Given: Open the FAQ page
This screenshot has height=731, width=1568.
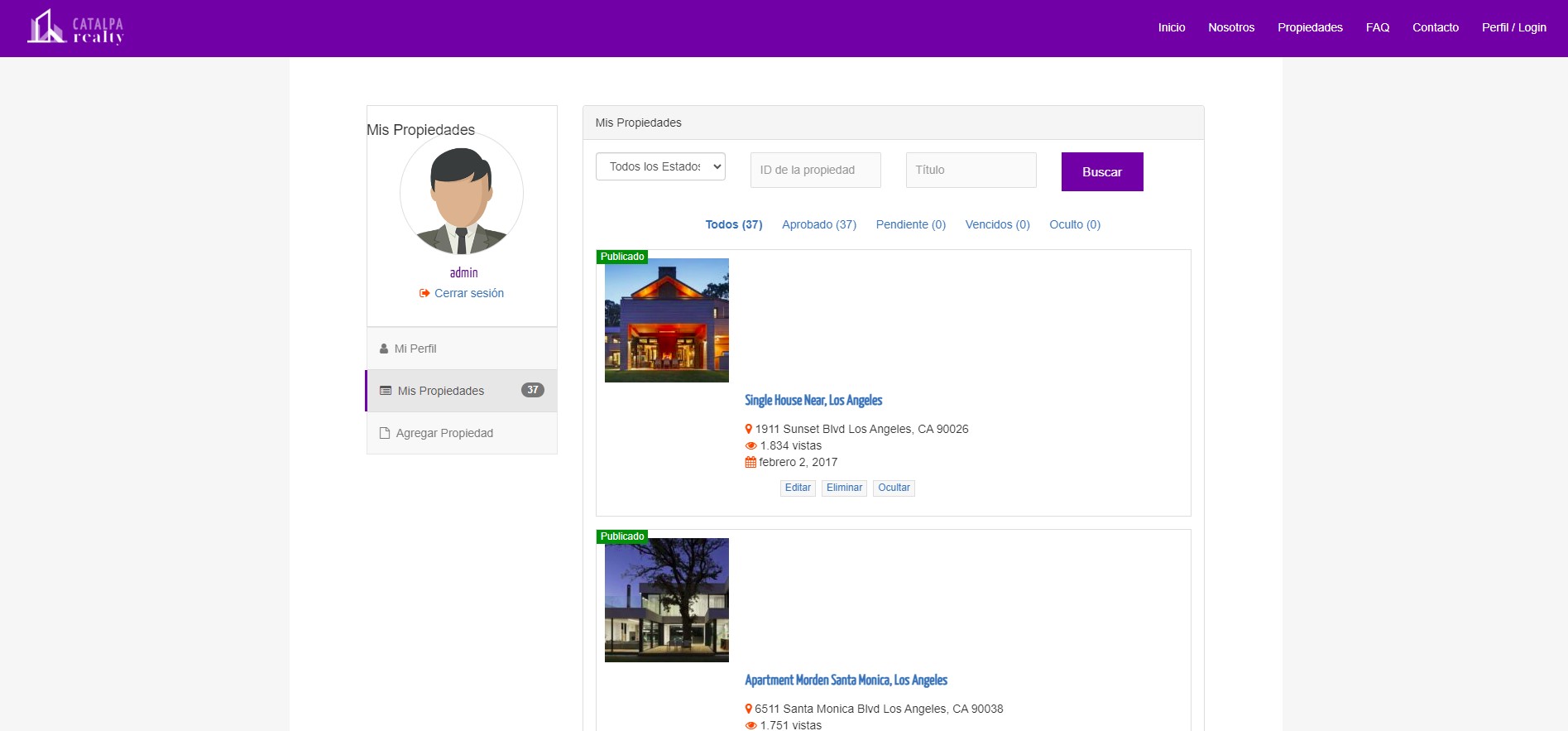Looking at the screenshot, I should (x=1378, y=27).
